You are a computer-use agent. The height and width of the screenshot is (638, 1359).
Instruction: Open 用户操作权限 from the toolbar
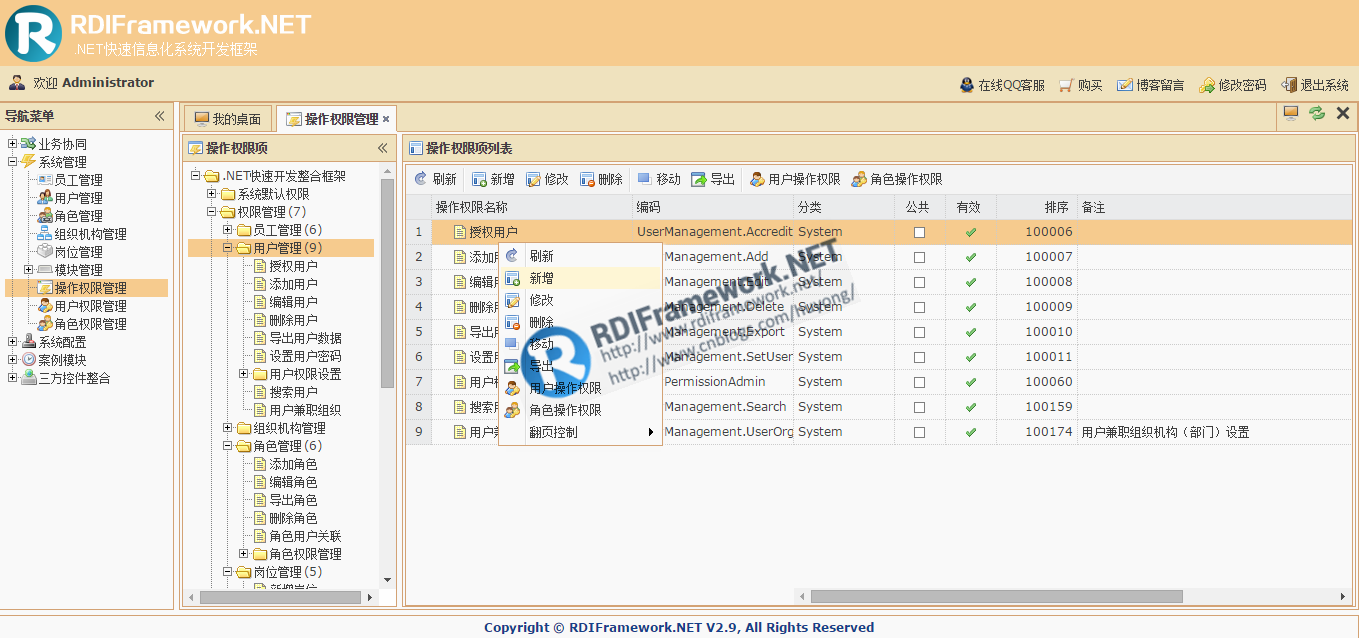pos(795,179)
